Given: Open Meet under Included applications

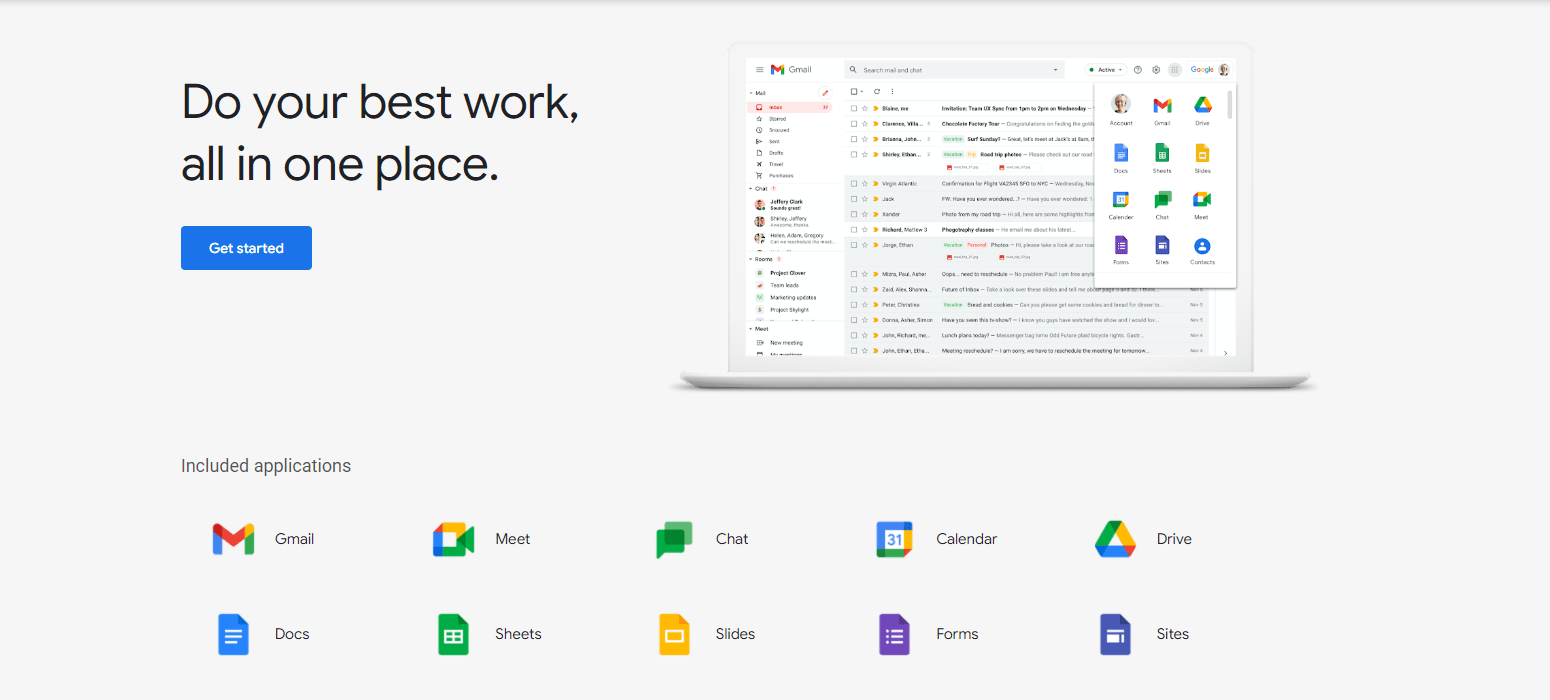Looking at the screenshot, I should [482, 539].
